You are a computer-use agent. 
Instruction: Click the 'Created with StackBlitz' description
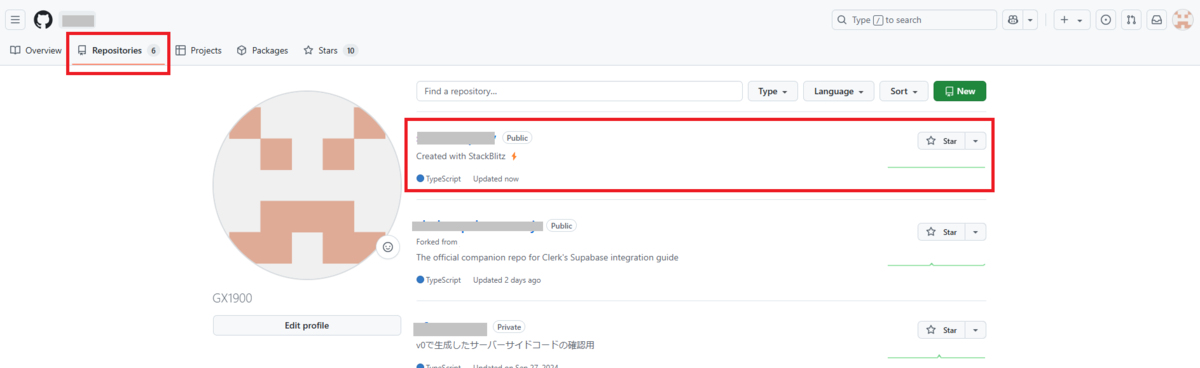(x=467, y=156)
